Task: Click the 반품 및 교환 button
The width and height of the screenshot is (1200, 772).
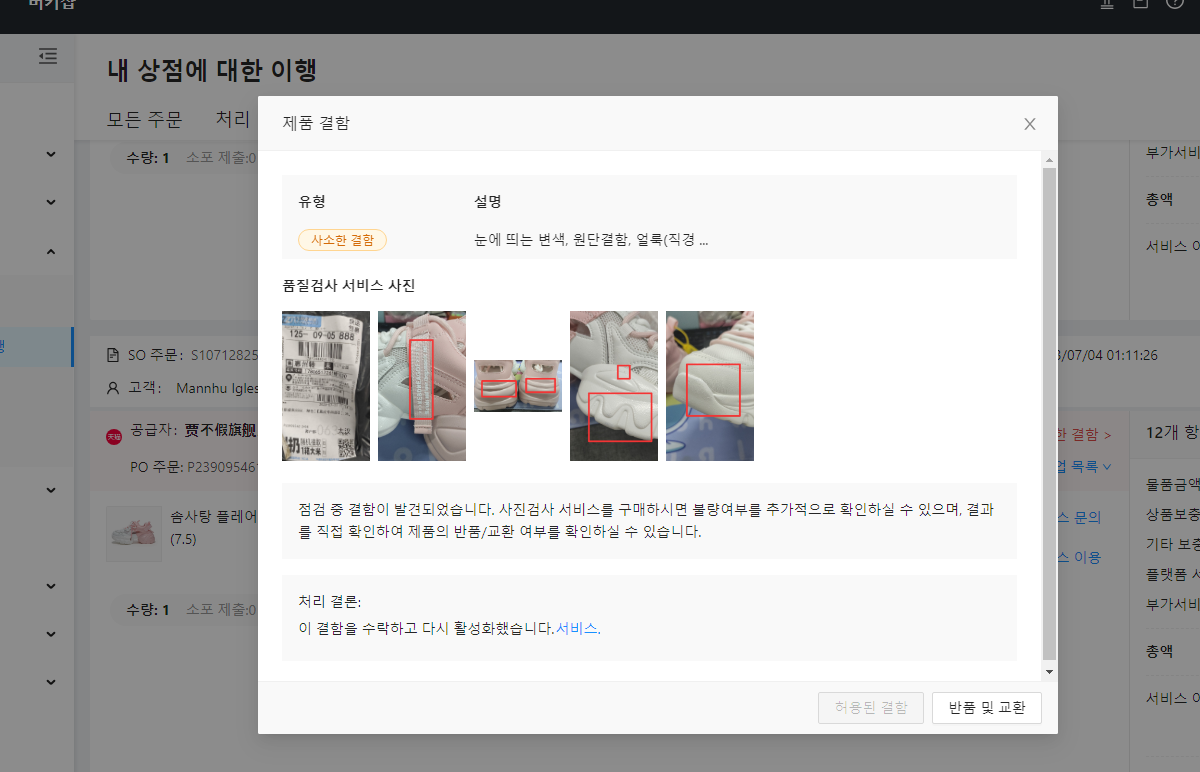Action: point(986,707)
